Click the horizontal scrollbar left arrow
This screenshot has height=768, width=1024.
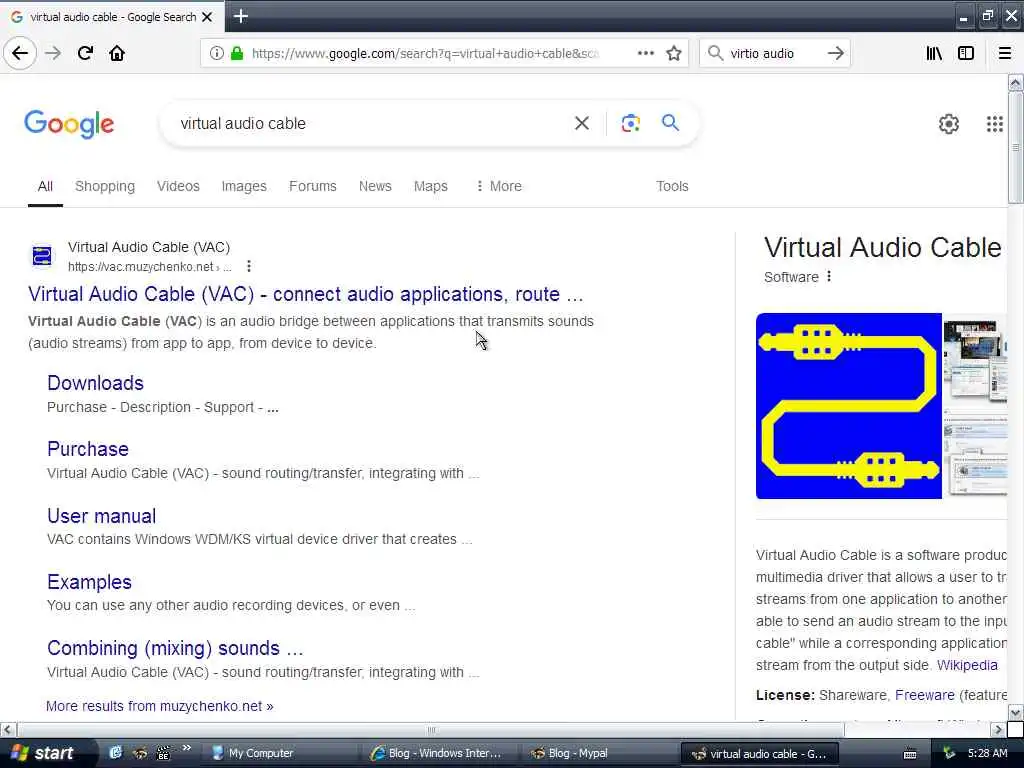8,729
